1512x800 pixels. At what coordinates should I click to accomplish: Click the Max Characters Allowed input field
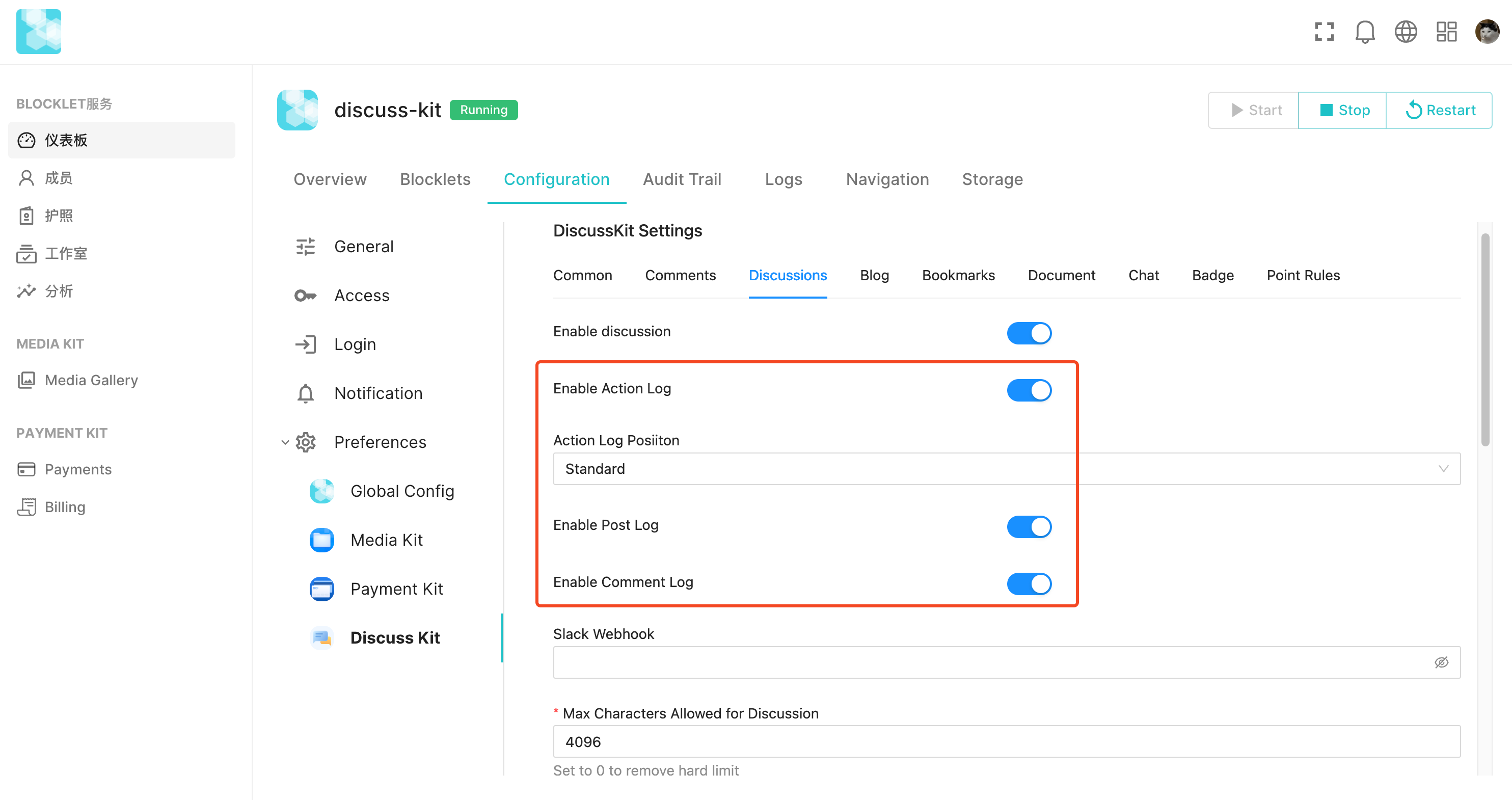point(1006,741)
